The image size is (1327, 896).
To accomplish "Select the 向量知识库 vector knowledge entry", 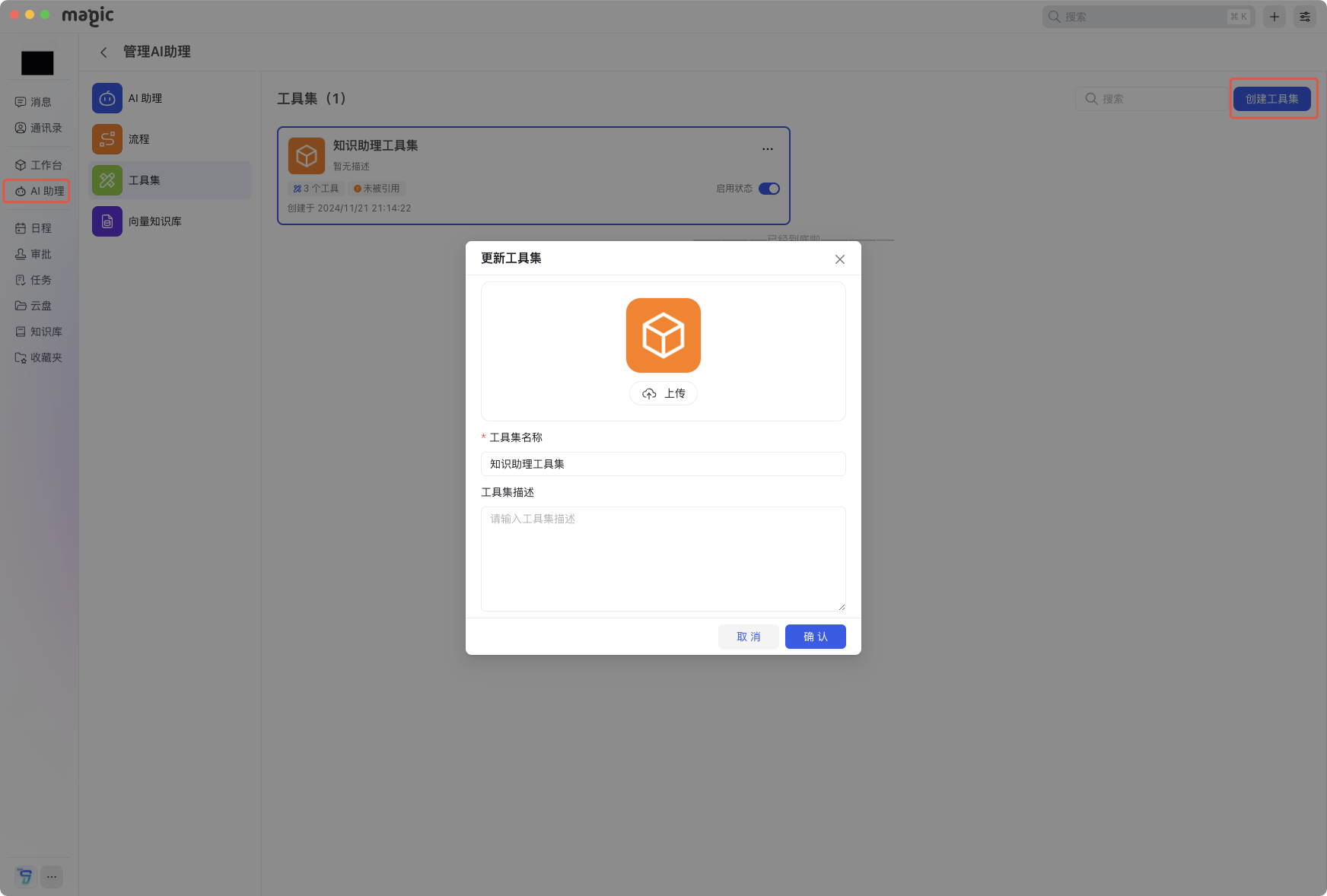I will click(x=170, y=221).
